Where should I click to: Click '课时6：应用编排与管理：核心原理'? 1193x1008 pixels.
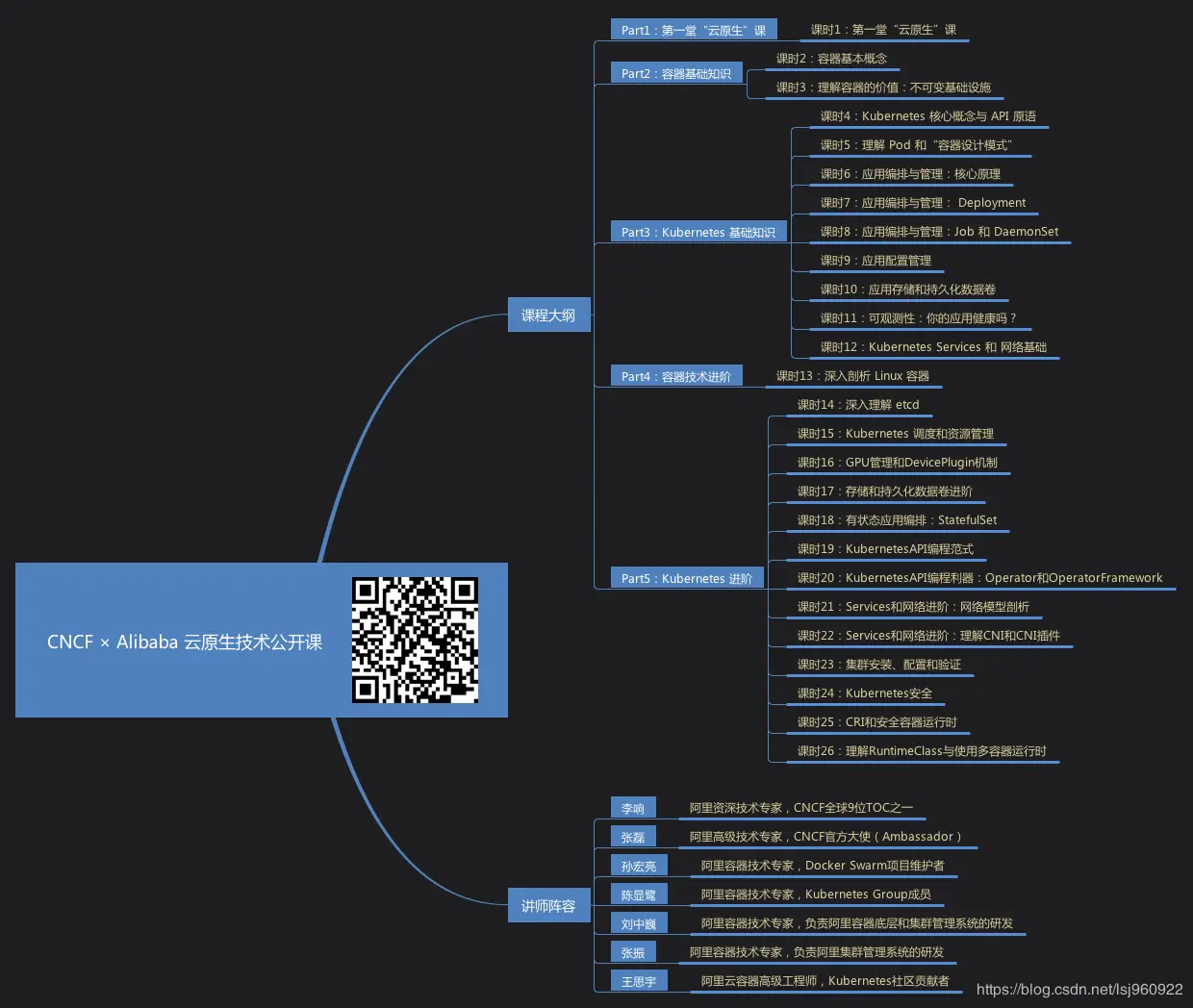tap(910, 174)
